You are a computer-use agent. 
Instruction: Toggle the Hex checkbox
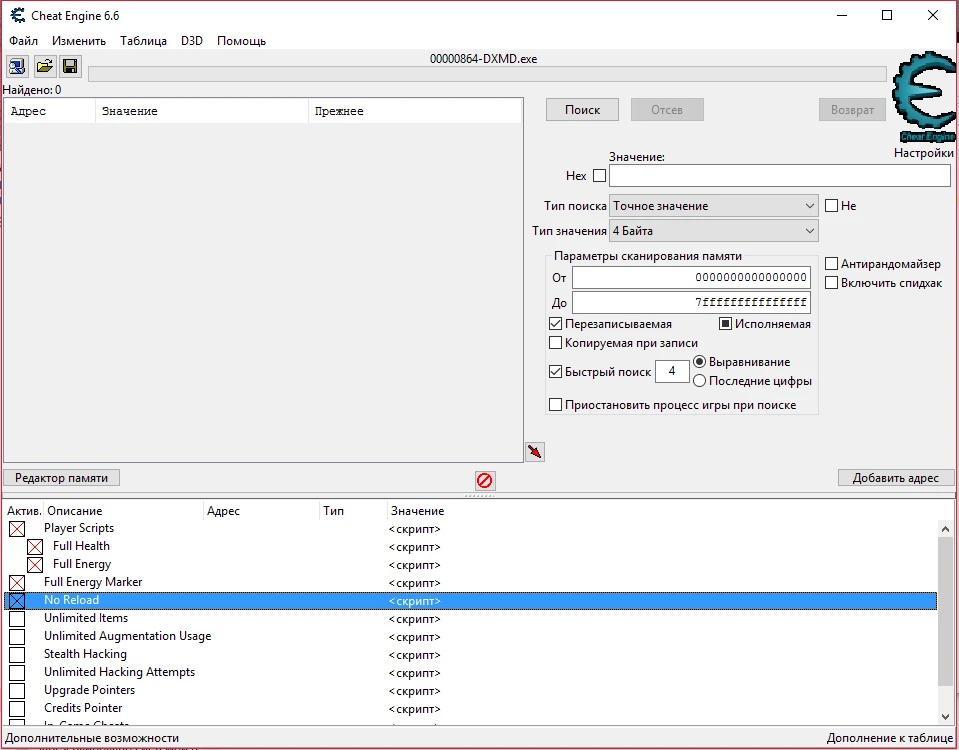[599, 176]
